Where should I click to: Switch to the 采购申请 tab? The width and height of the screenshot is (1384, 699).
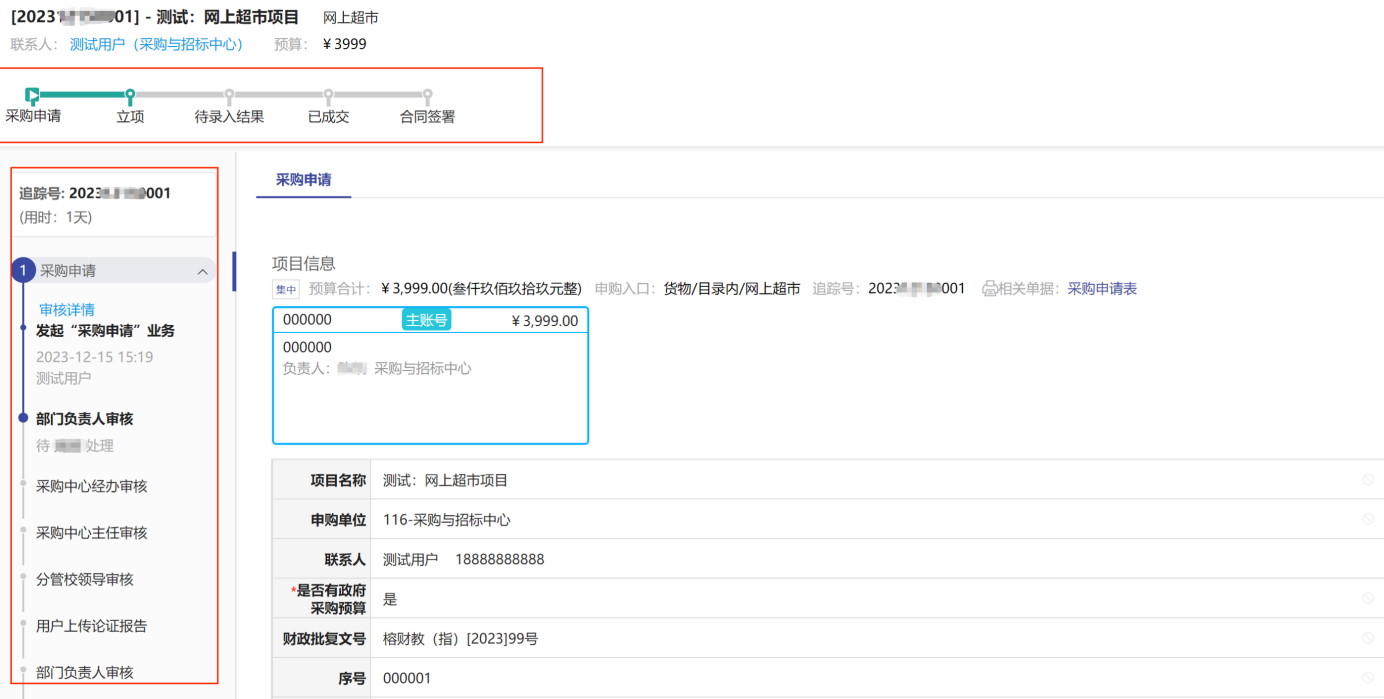click(303, 180)
